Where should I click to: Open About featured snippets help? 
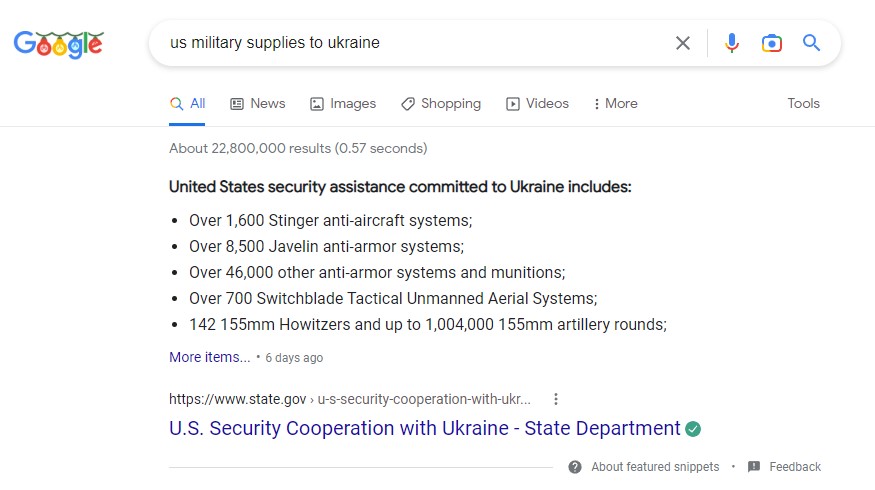click(644, 467)
